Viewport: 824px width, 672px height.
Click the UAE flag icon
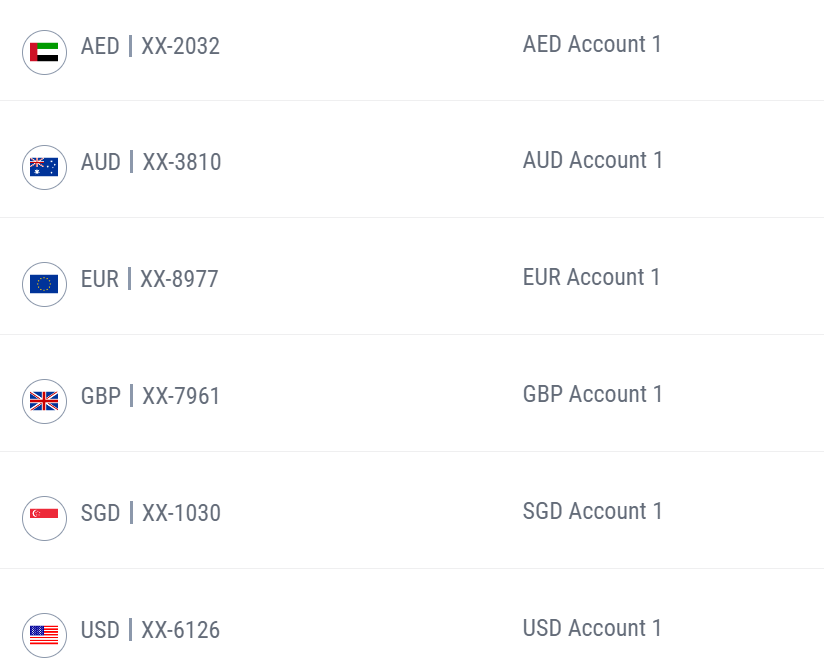44,52
